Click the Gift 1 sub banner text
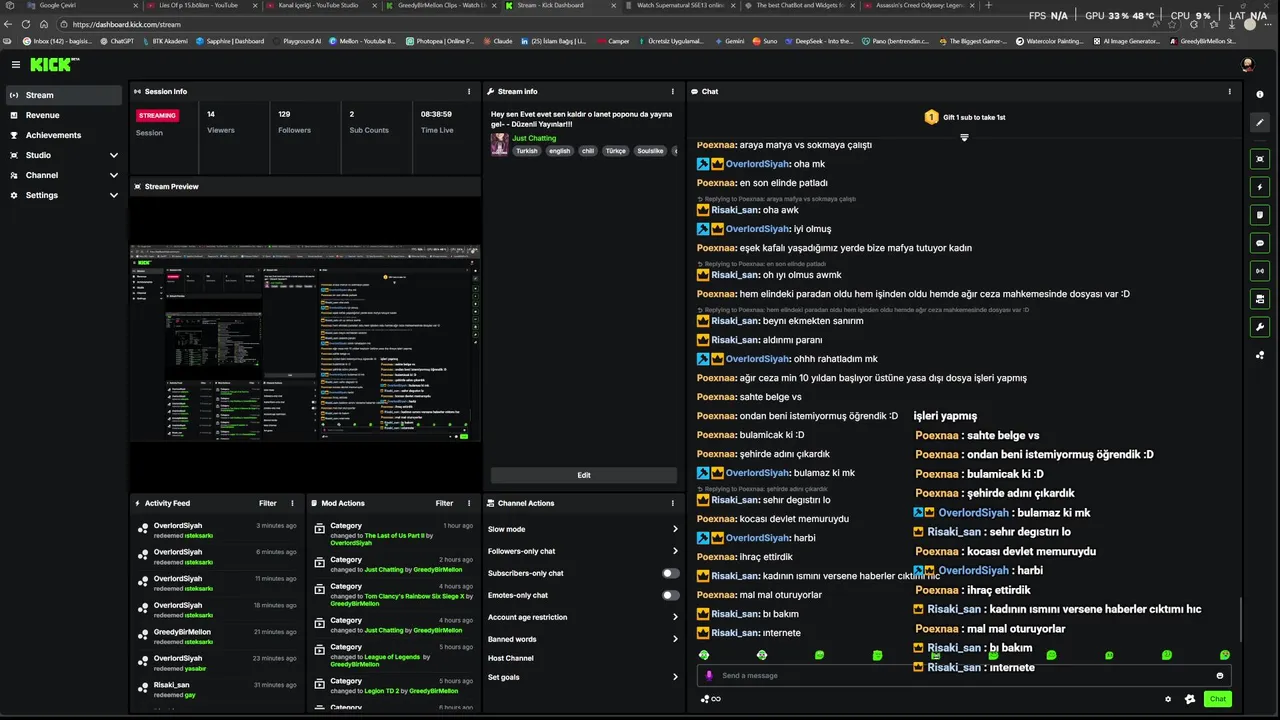 point(972,117)
